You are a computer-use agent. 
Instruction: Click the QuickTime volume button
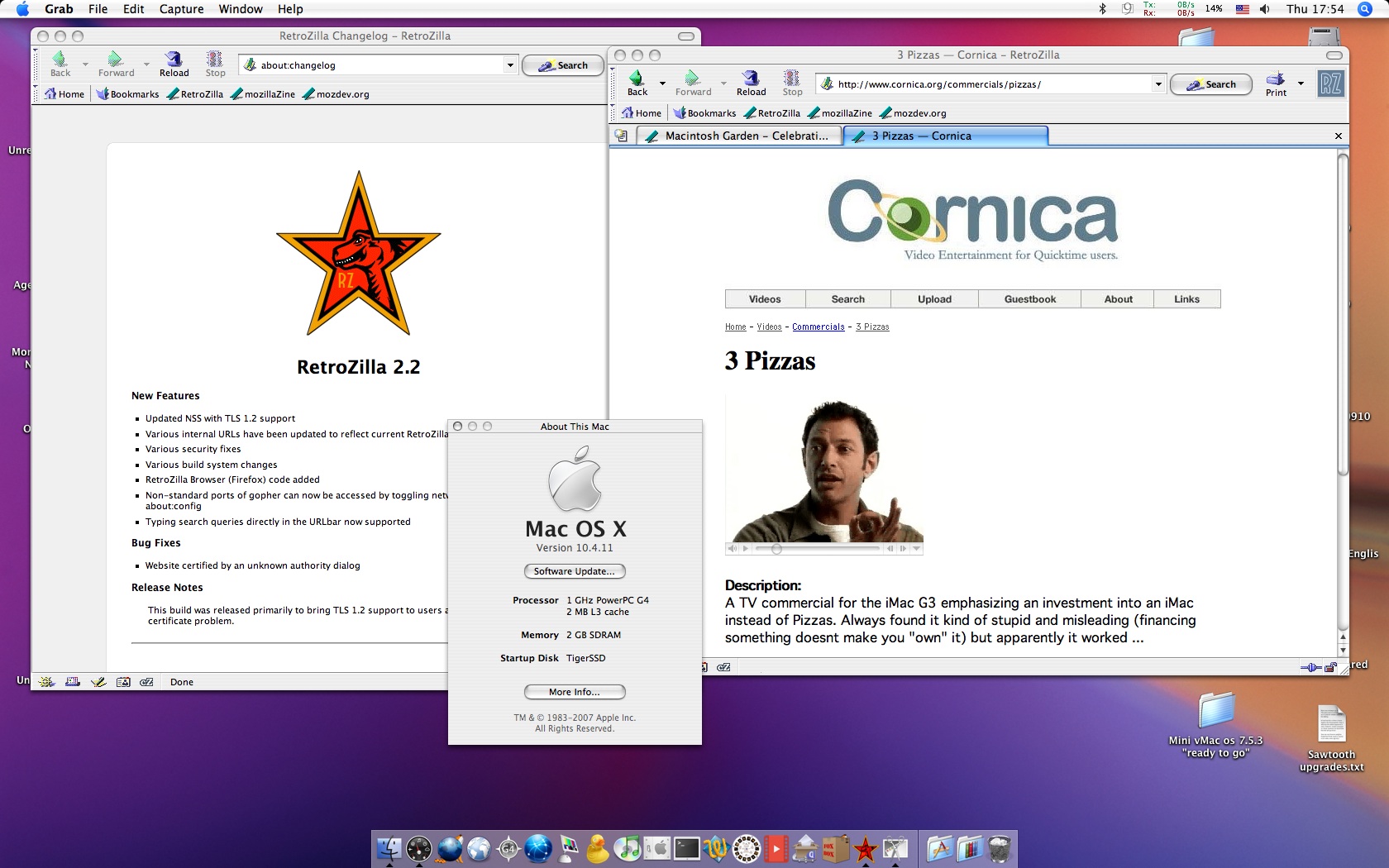click(x=732, y=548)
